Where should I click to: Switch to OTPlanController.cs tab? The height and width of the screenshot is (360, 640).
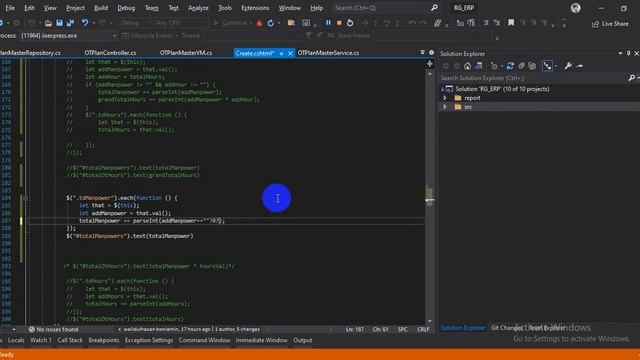[110, 53]
